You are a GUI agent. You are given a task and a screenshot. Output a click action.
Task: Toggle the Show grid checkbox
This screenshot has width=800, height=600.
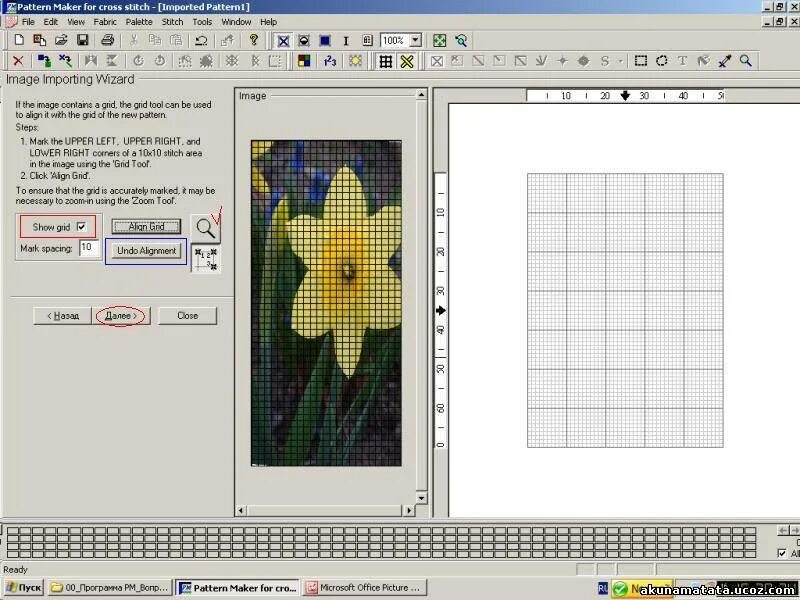point(81,227)
